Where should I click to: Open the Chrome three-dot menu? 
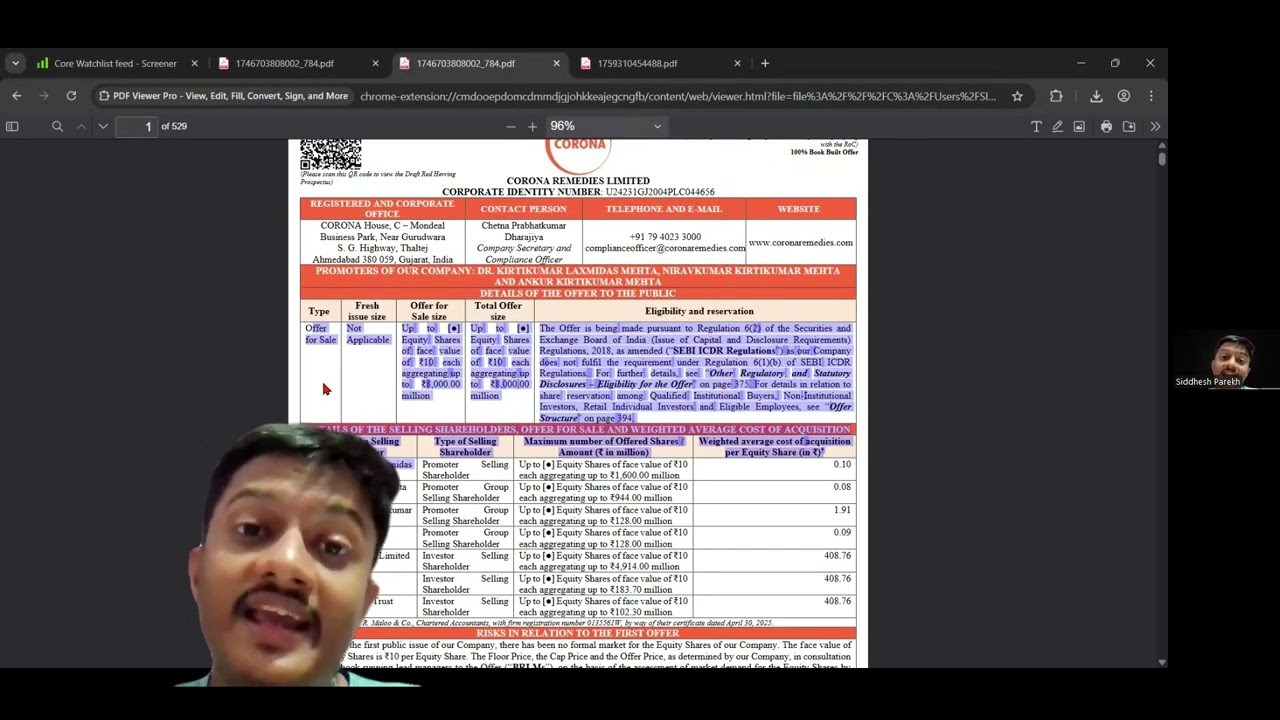coord(1151,96)
